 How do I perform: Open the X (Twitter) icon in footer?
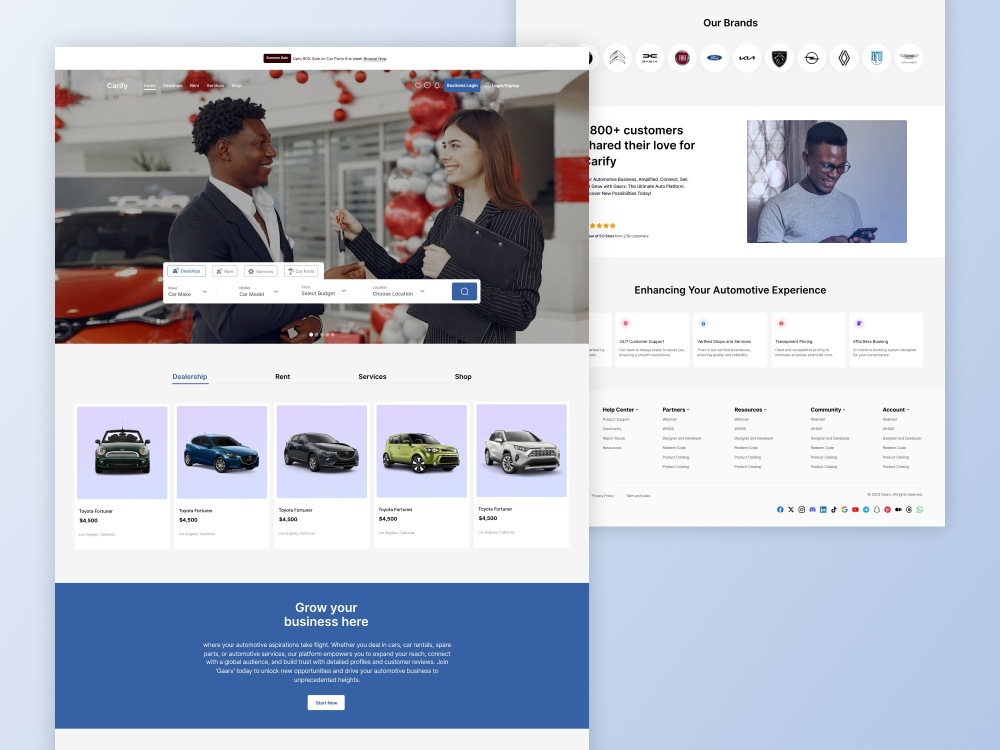point(791,510)
